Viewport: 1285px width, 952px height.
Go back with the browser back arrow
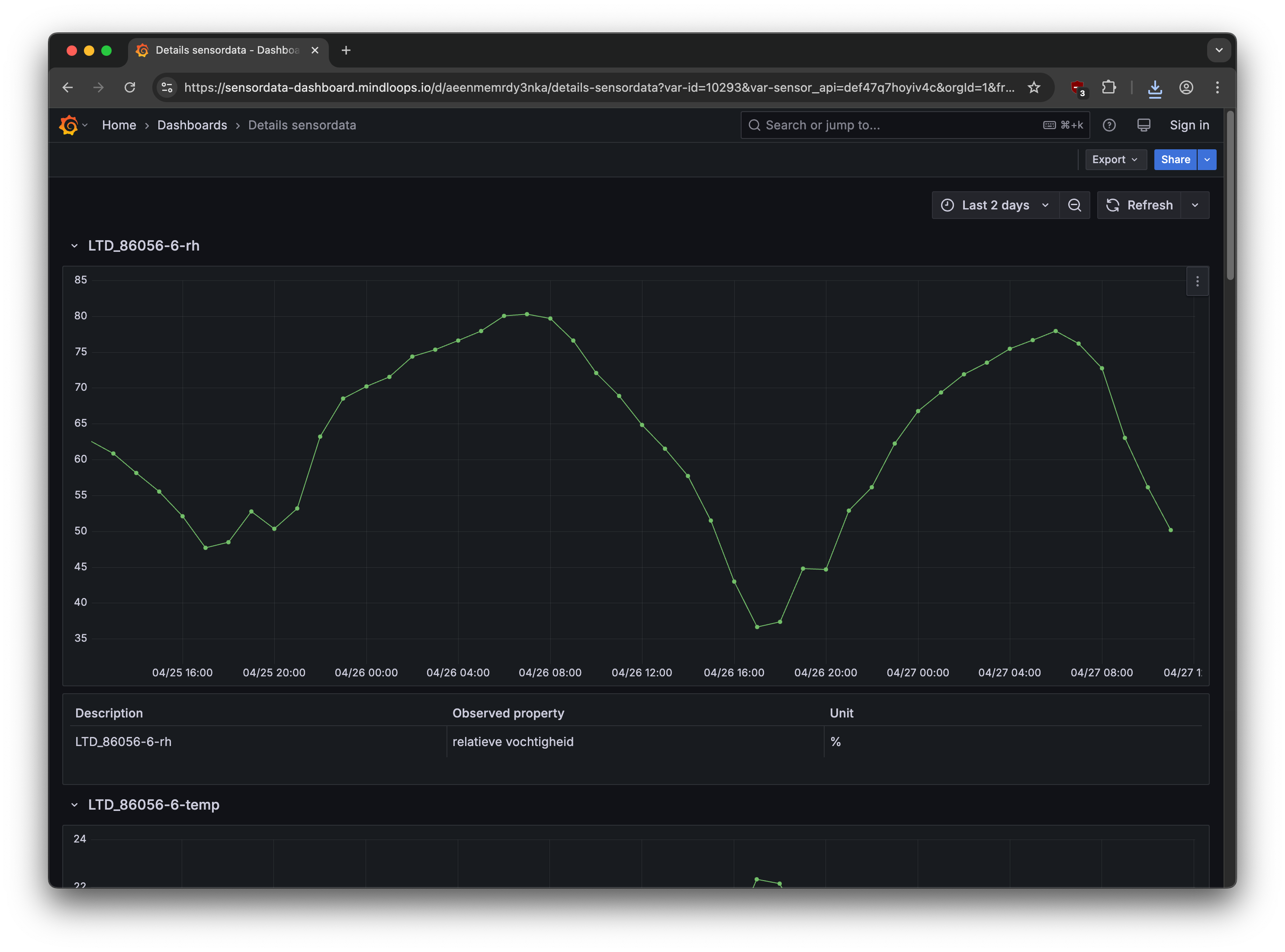pyautogui.click(x=67, y=87)
